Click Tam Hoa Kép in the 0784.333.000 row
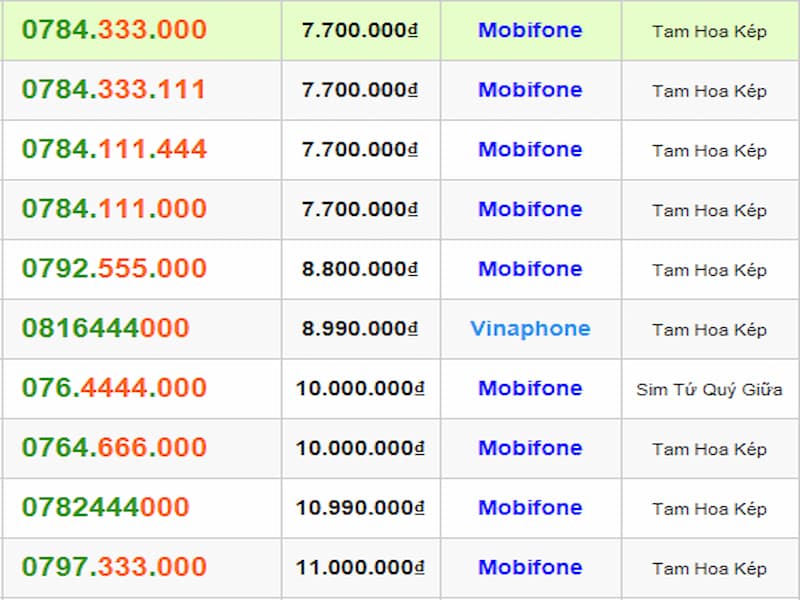The height and width of the screenshot is (600, 800). 709,32
